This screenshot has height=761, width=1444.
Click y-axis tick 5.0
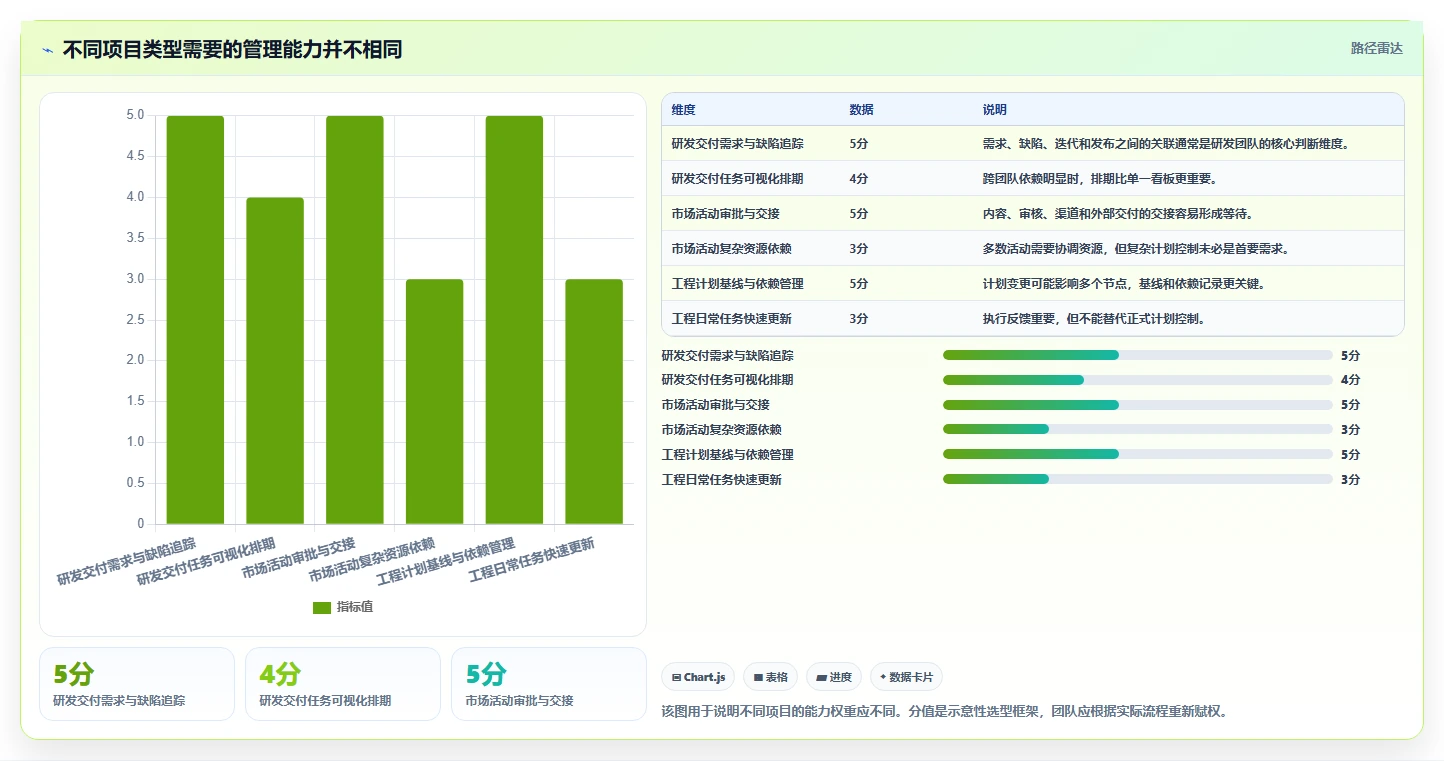(135, 115)
